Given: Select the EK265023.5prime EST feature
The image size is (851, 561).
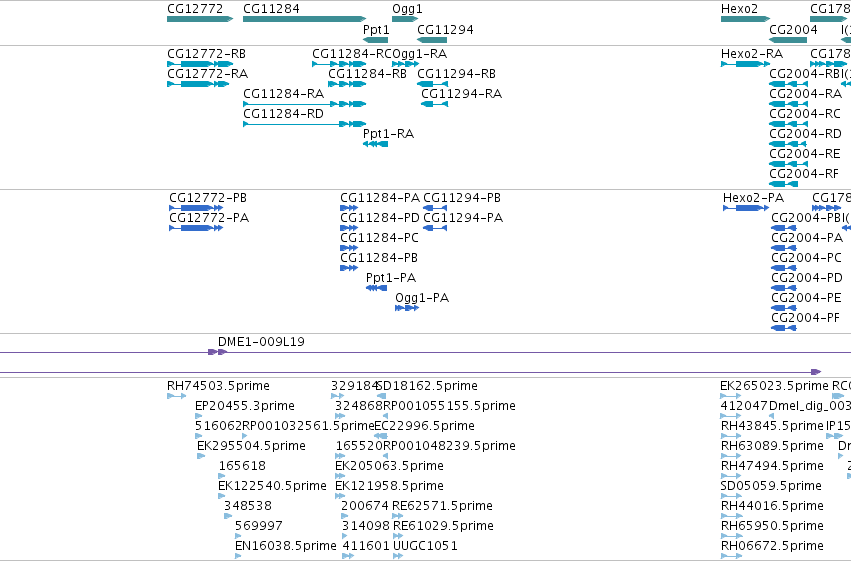Looking at the screenshot, I should [x=731, y=397].
